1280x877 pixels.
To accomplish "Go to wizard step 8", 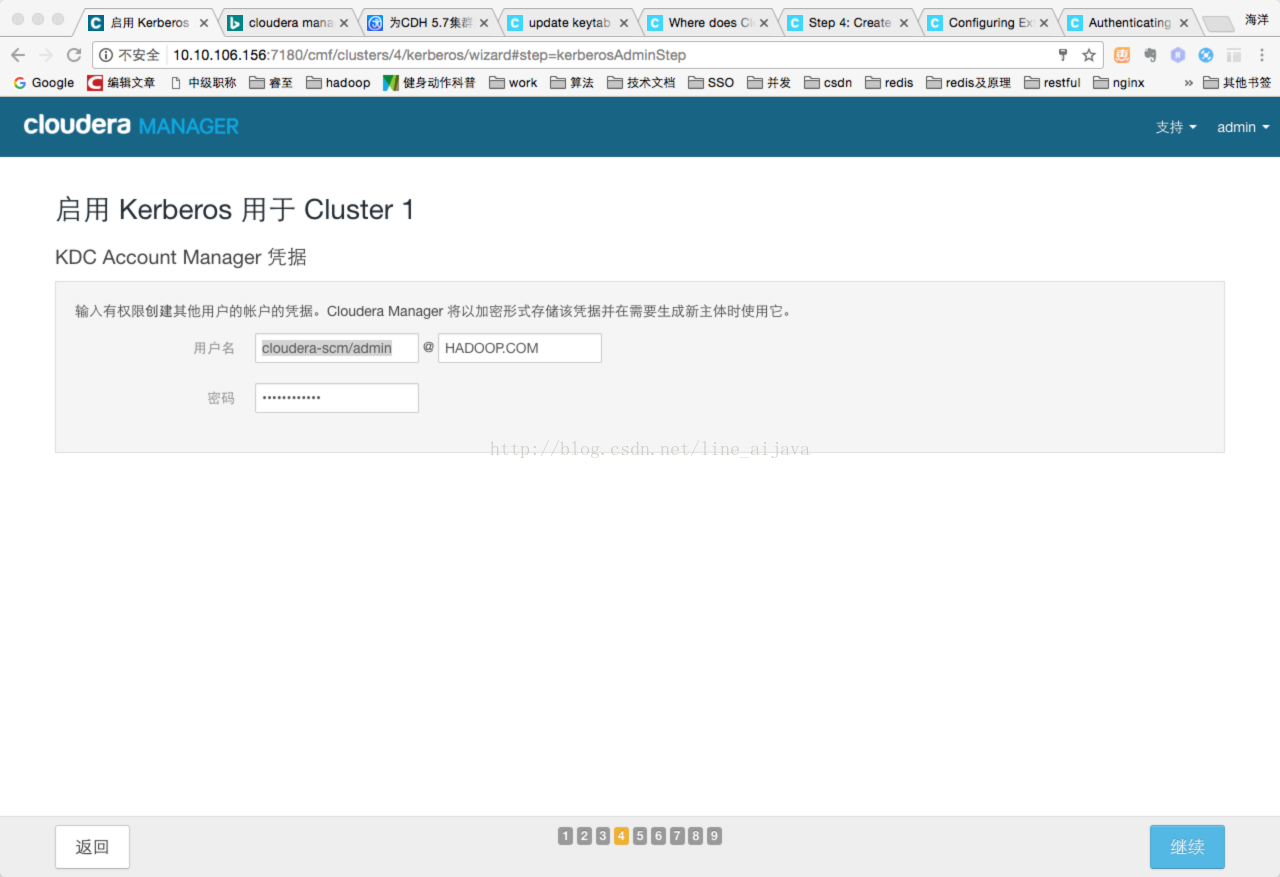I will [696, 836].
